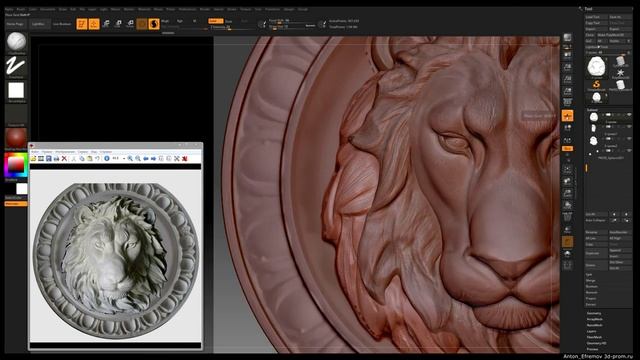The height and width of the screenshot is (360, 640).
Task: Open Preferences menu in top bar
Action: 187,9
